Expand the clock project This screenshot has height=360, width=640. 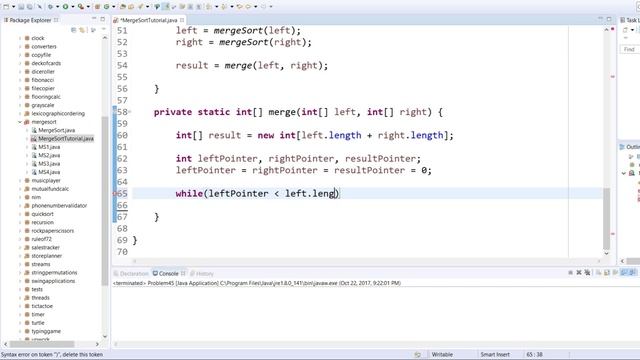tap(20, 38)
